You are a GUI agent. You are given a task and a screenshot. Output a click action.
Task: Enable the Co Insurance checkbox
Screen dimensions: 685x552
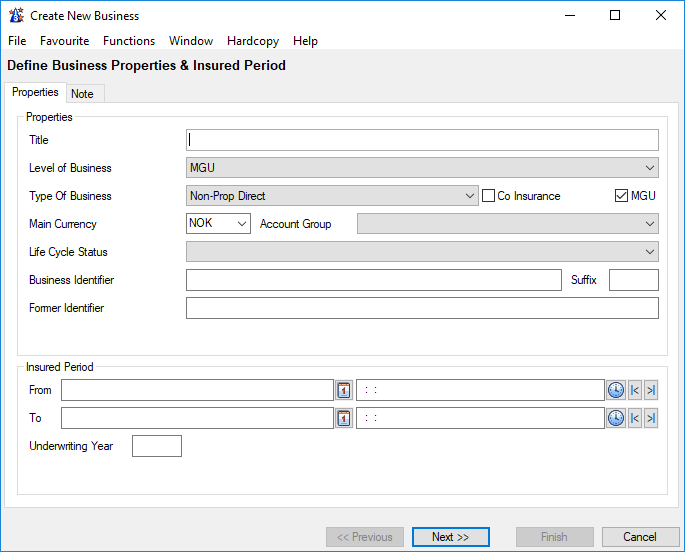[489, 196]
